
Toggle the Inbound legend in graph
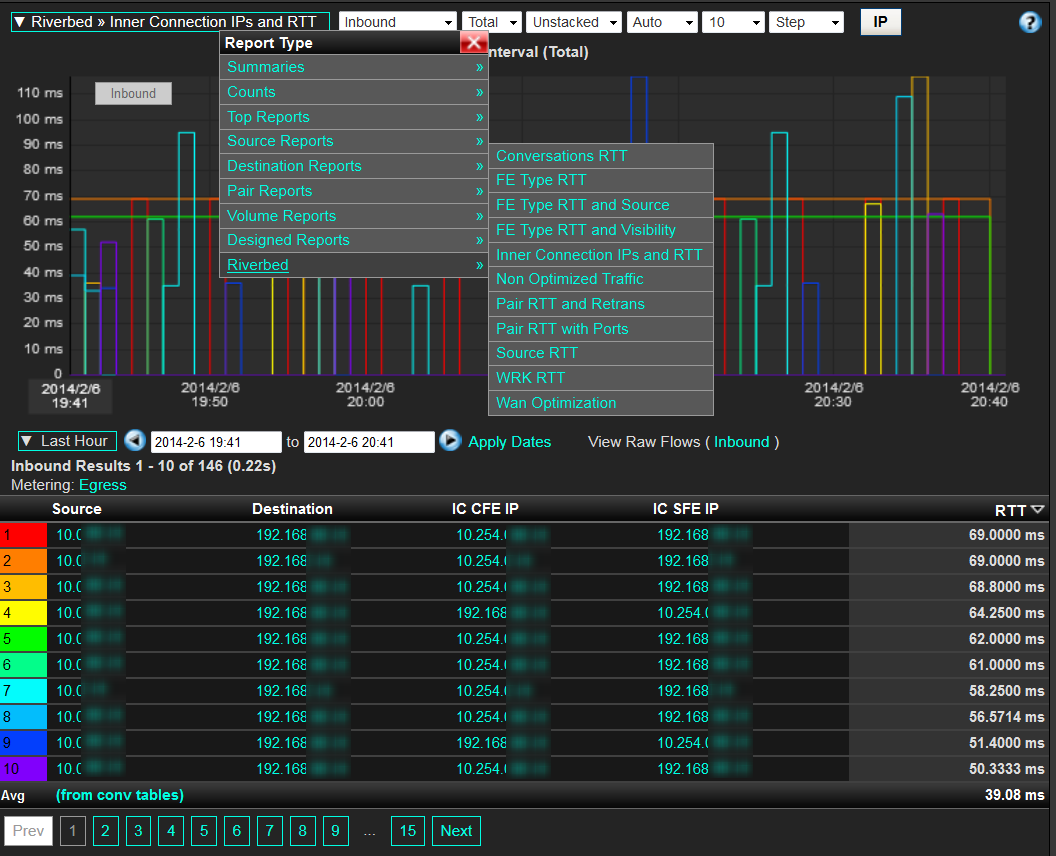(x=133, y=93)
